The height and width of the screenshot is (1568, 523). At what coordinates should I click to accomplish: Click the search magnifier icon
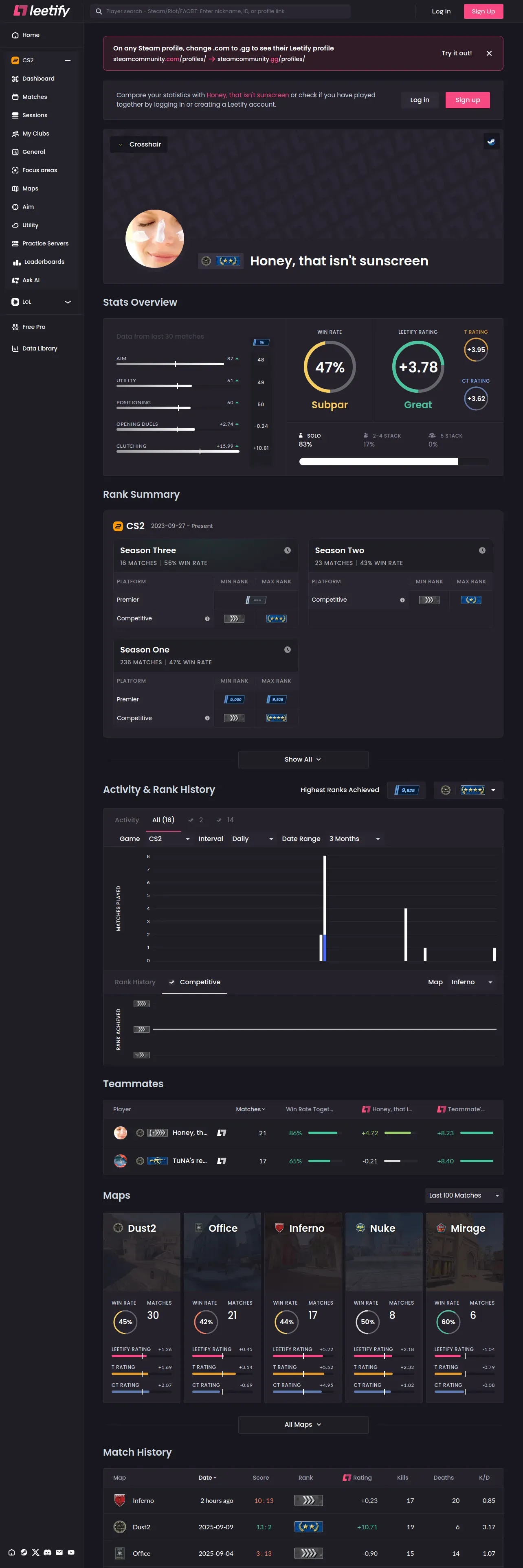pos(99,11)
